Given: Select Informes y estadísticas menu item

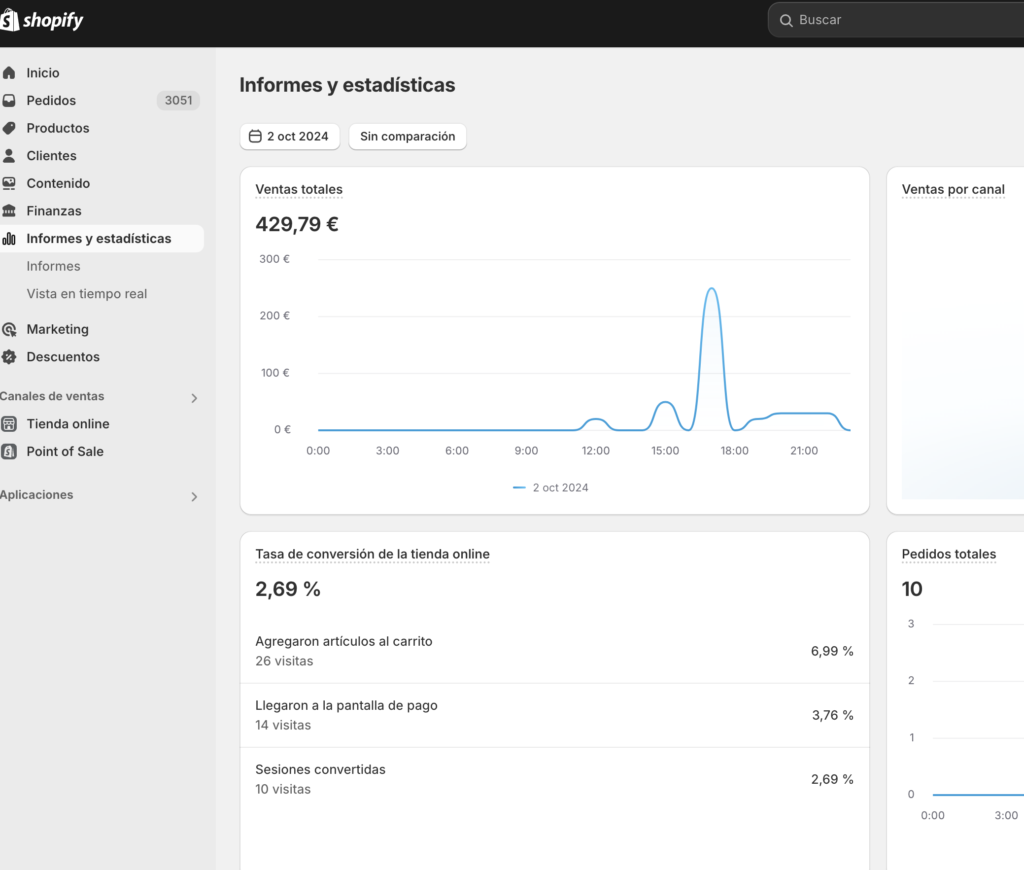Looking at the screenshot, I should point(101,238).
